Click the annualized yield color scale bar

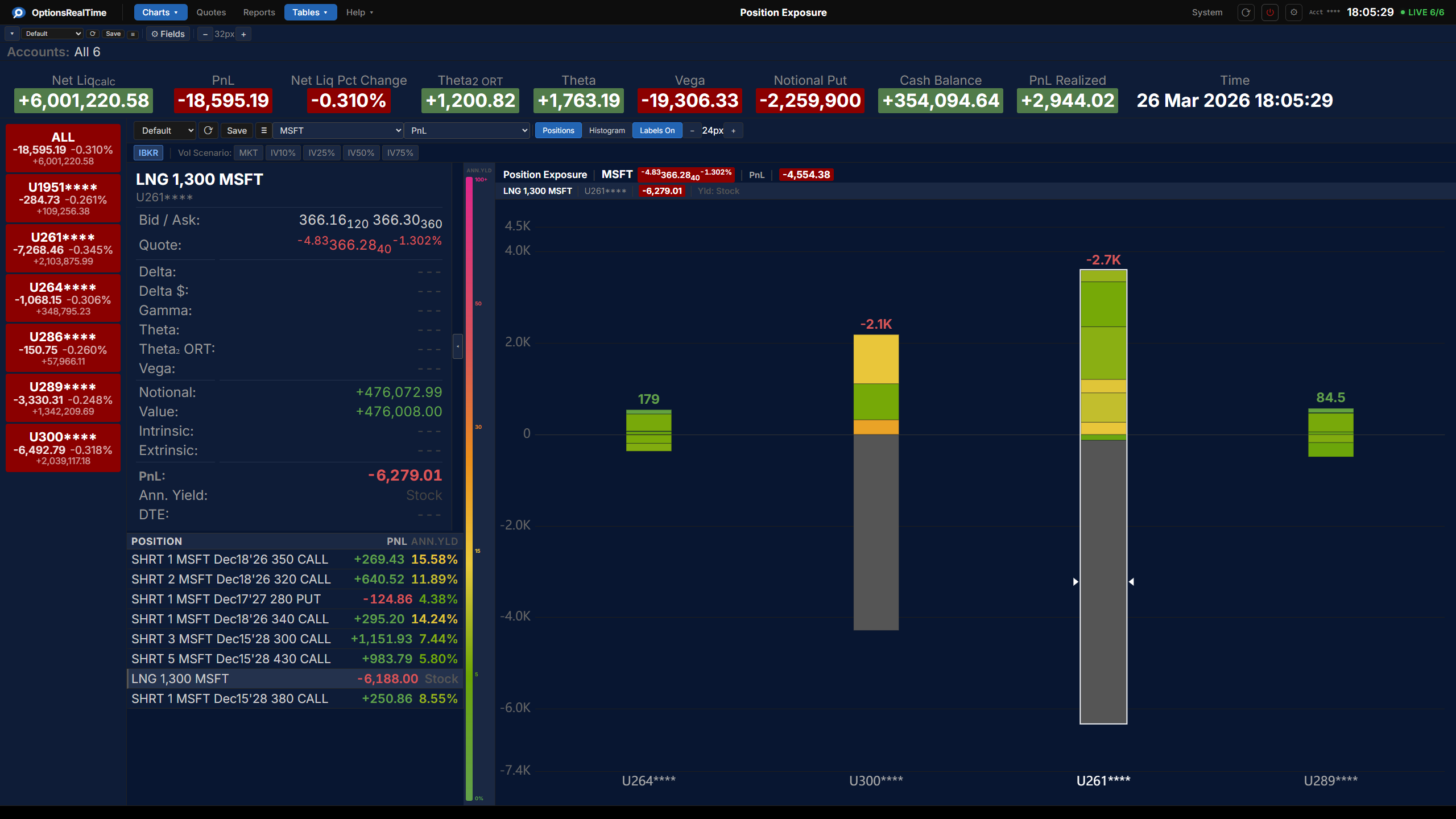469,489
